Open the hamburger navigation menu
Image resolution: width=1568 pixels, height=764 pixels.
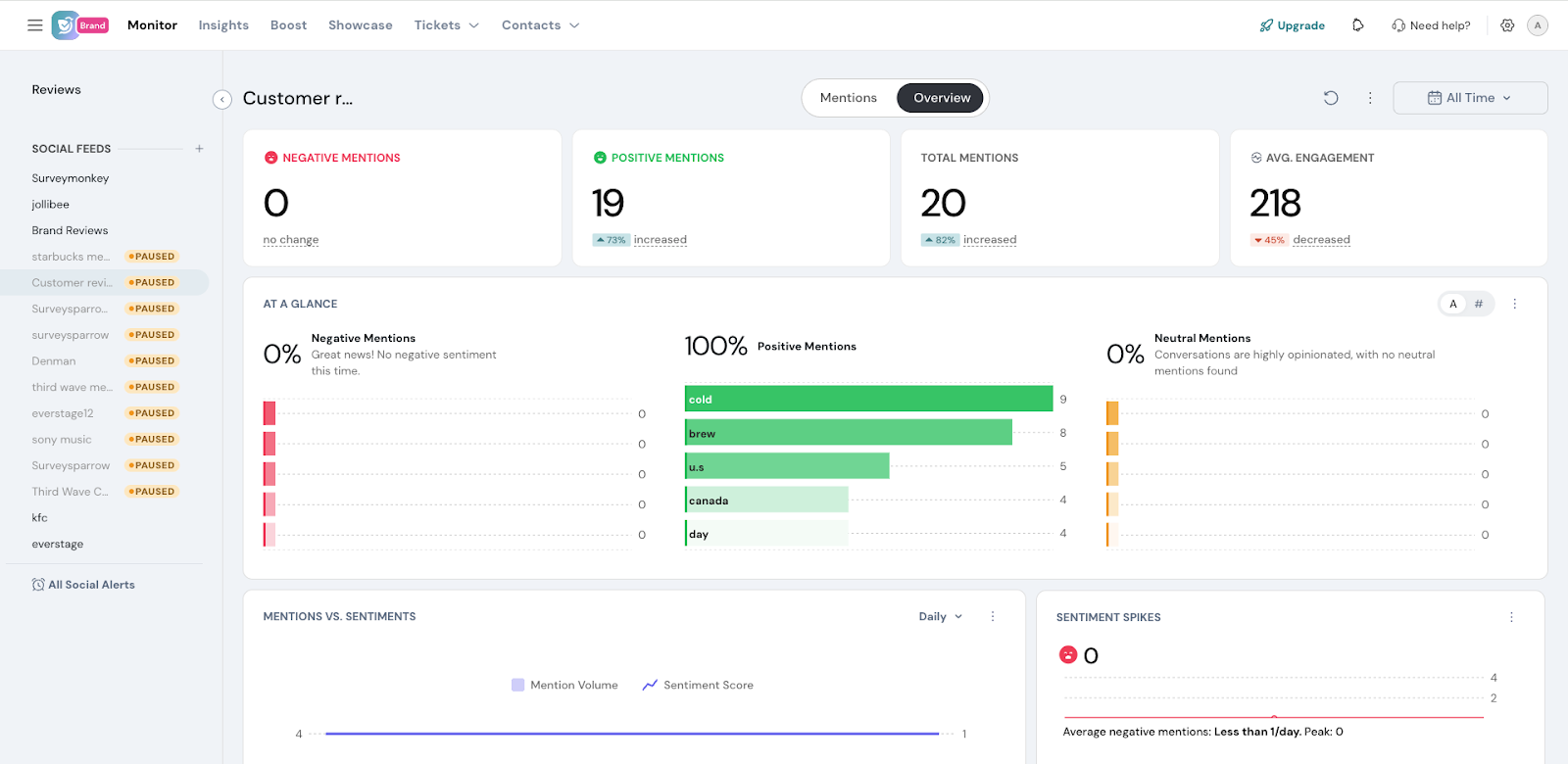coord(35,25)
